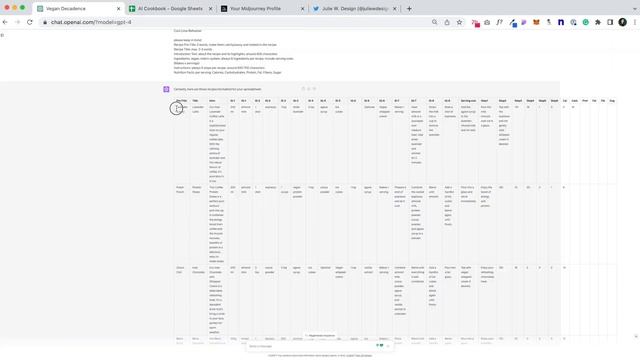Open the Chrome three-dot menu
This screenshot has width=640, height=360.
tap(635, 22)
